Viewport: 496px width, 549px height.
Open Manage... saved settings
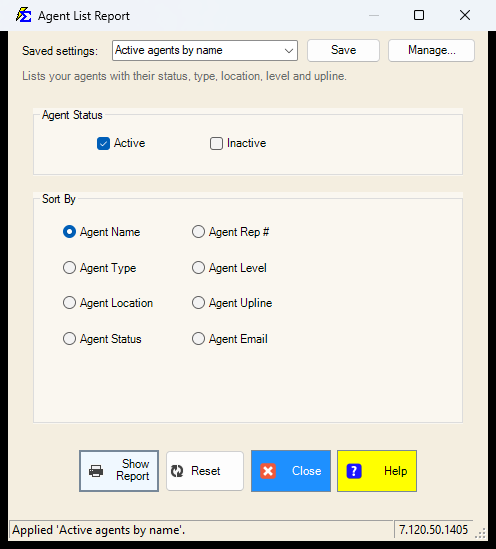tap(431, 50)
